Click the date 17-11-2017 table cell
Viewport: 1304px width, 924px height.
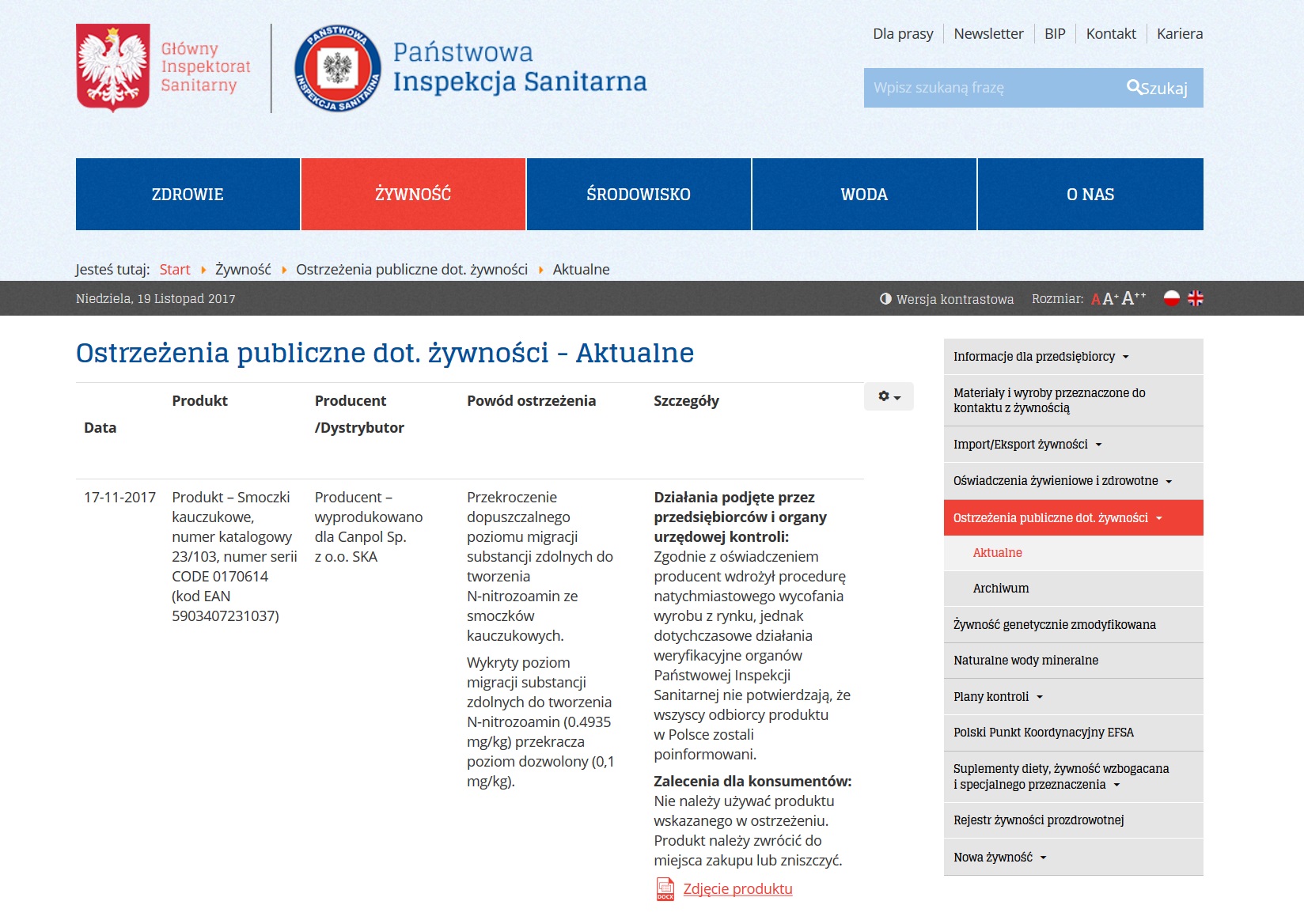[x=119, y=498]
